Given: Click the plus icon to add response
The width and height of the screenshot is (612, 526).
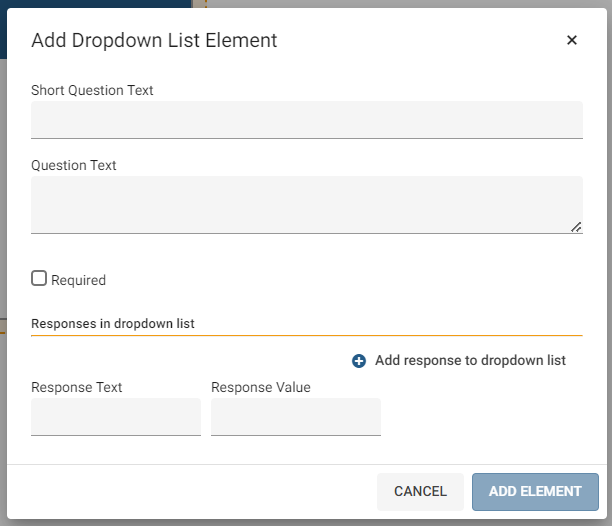Looking at the screenshot, I should click(x=359, y=361).
